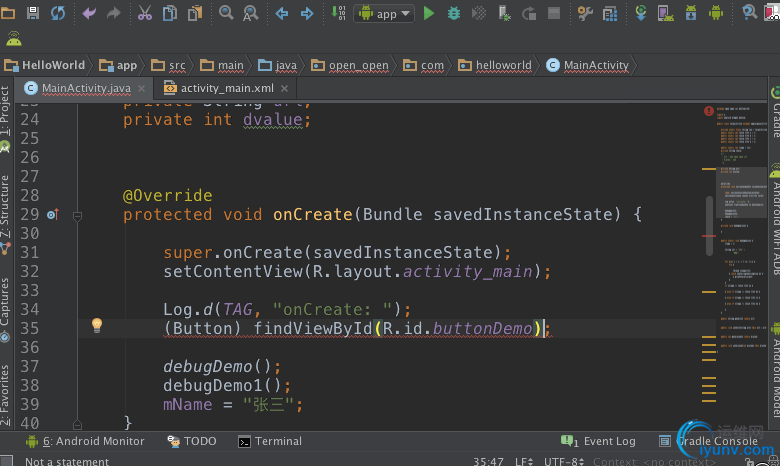Close the activity_main.xml tab

(285, 89)
